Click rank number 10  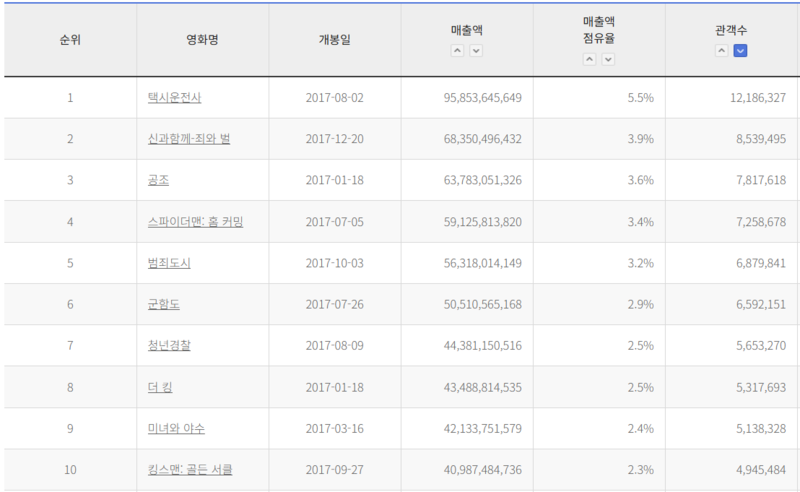(x=70, y=470)
